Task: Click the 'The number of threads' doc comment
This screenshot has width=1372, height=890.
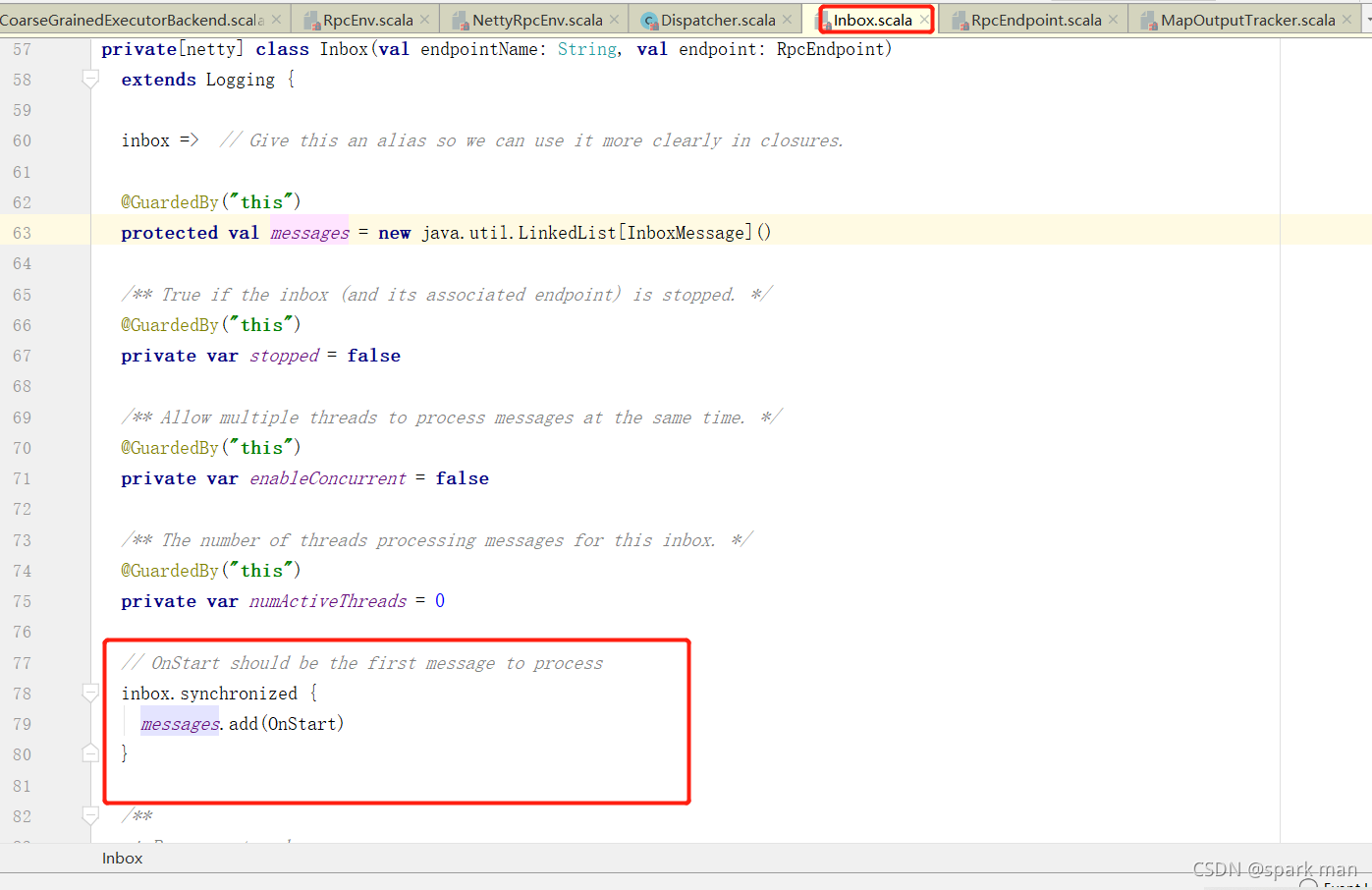Action: point(437,540)
